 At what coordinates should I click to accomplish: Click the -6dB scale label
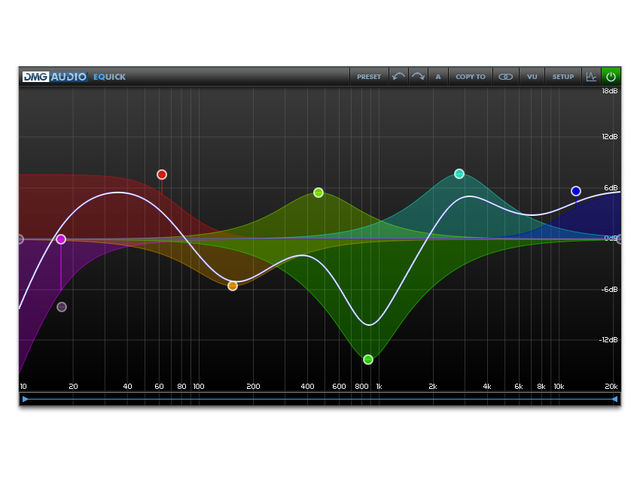pos(609,289)
